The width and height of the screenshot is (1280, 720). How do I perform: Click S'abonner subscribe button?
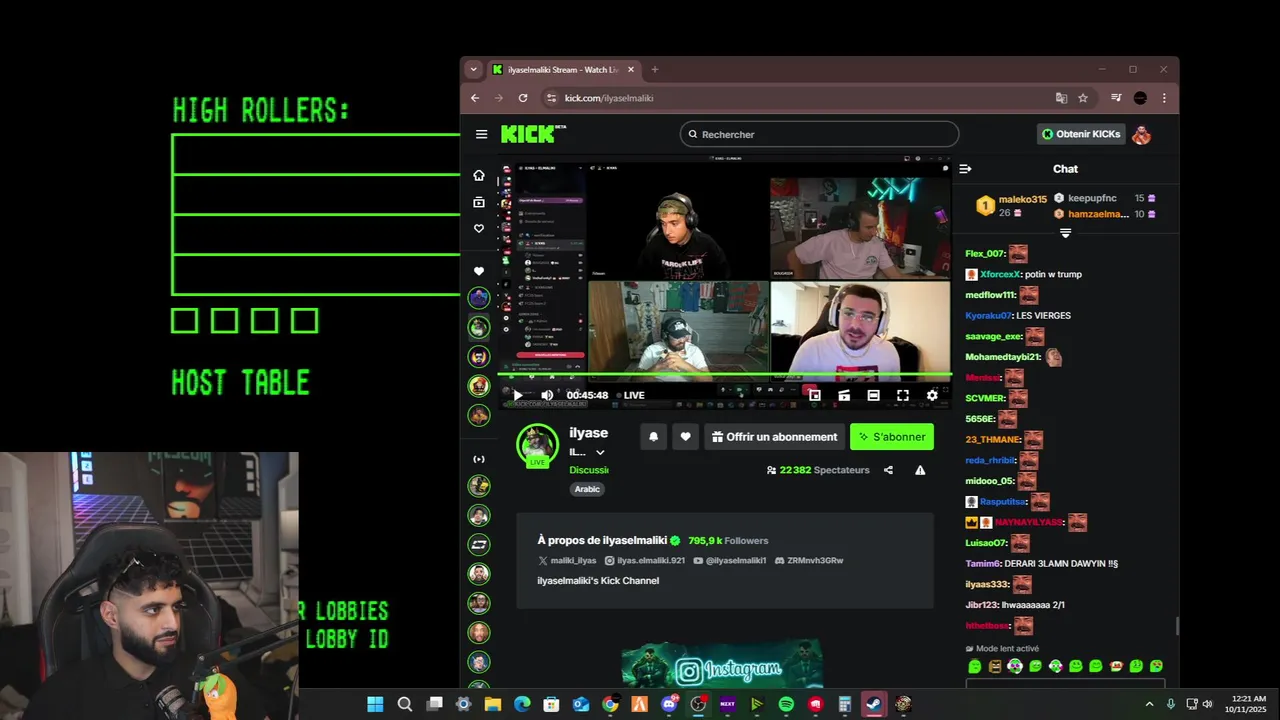click(x=892, y=437)
